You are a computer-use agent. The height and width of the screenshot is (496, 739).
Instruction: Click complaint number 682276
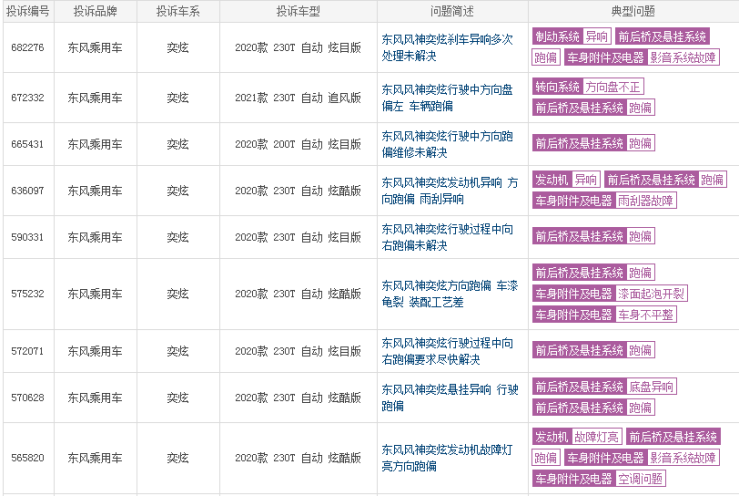pyautogui.click(x=27, y=47)
